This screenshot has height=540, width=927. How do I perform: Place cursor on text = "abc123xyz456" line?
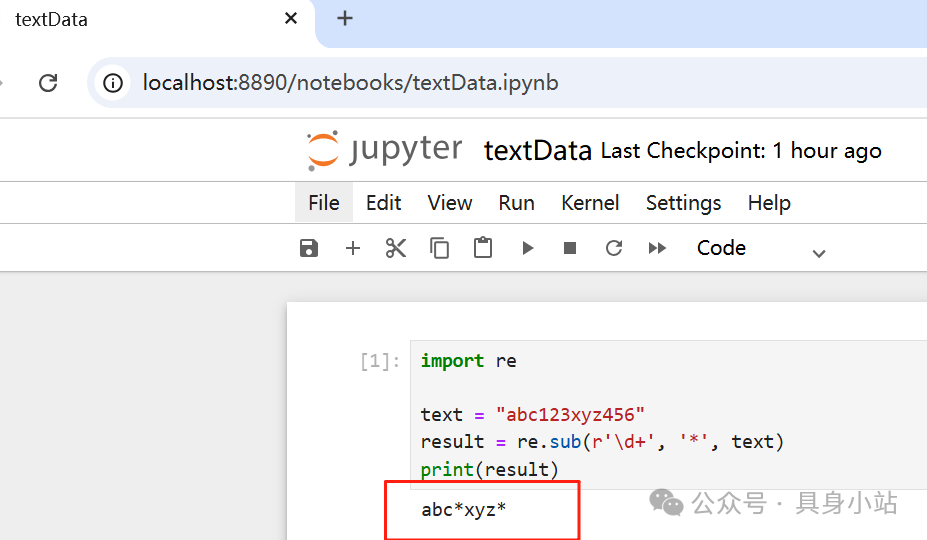point(532,415)
